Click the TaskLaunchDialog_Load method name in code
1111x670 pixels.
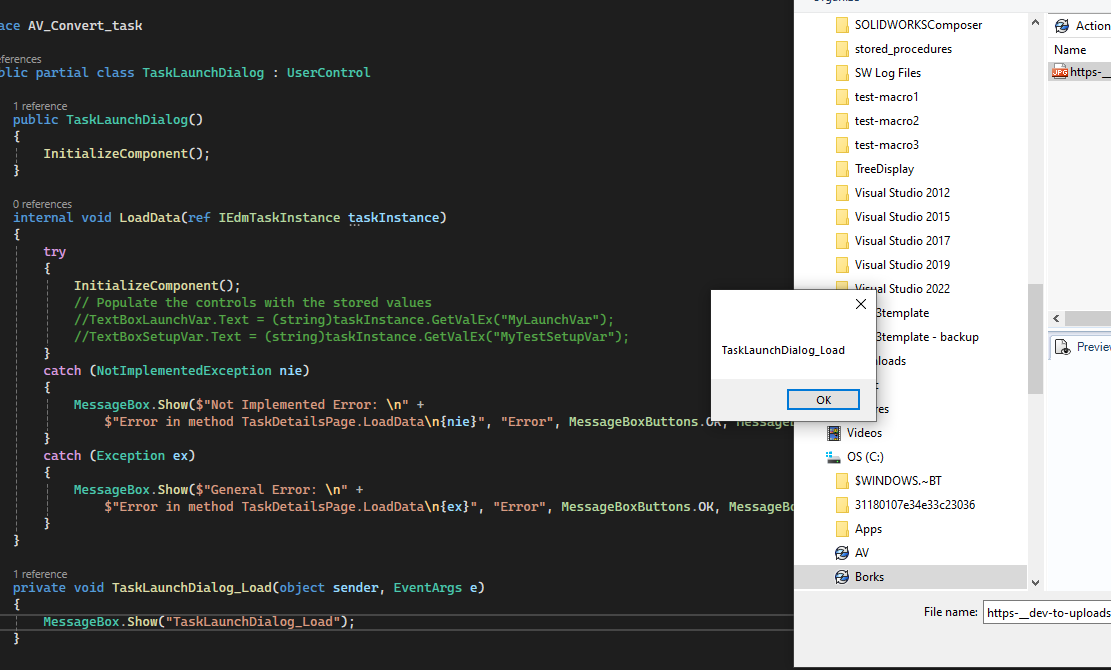click(191, 588)
